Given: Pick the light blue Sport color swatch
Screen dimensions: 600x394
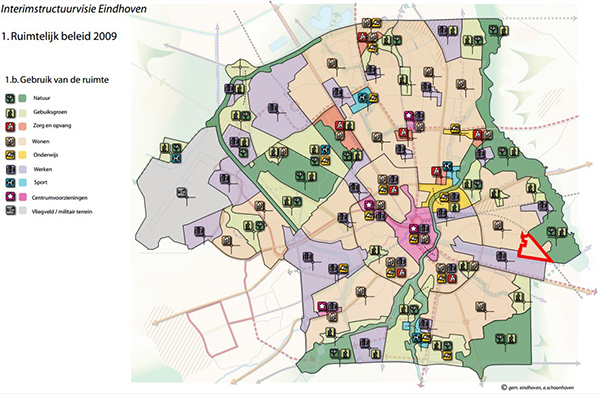Looking at the screenshot, I should (23, 182).
